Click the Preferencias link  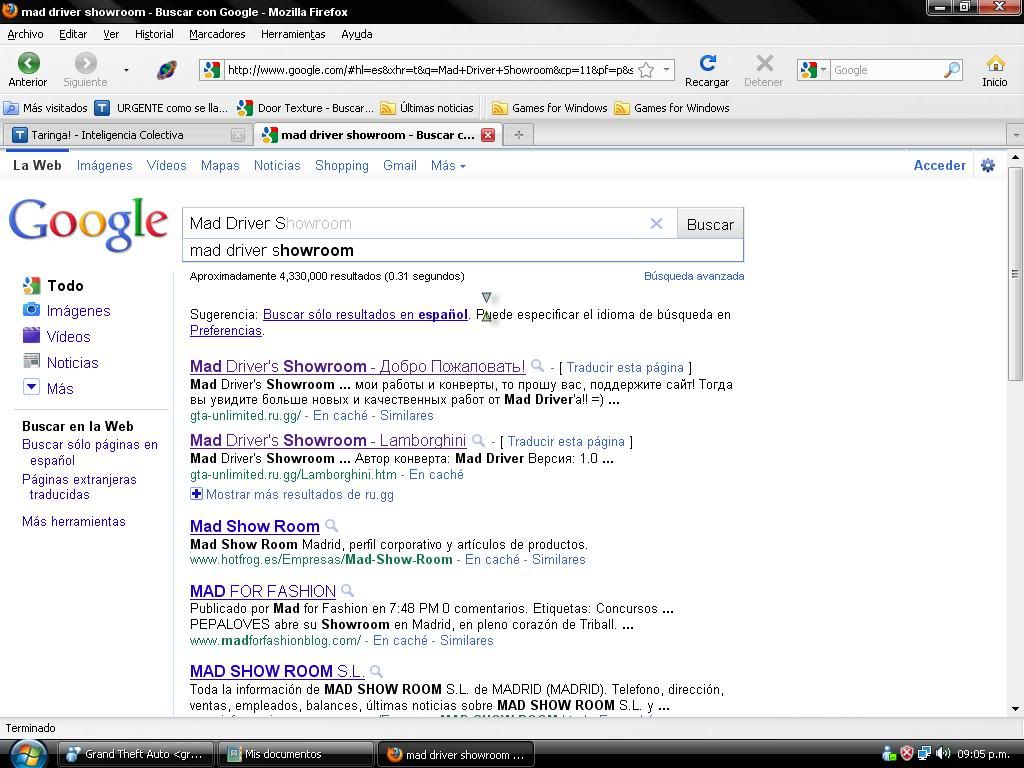click(x=225, y=330)
